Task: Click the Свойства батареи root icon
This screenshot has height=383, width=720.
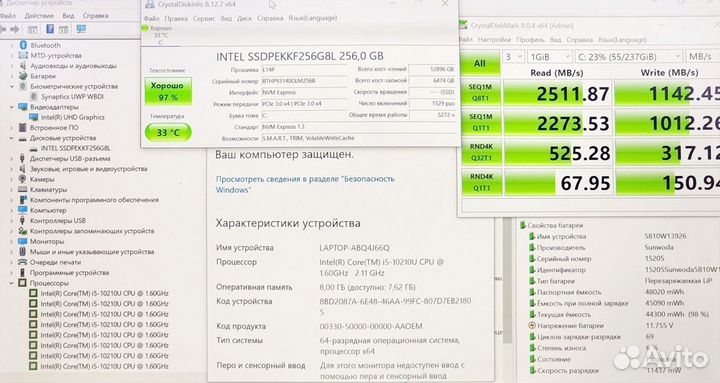Action: click(523, 225)
